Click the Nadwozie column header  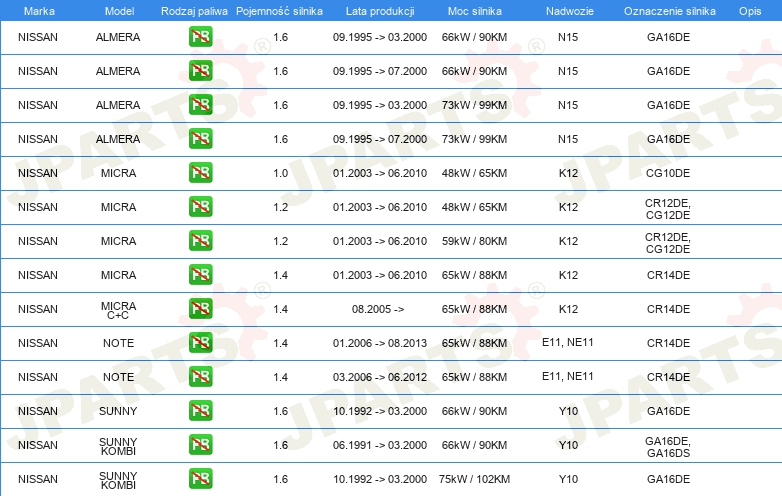[x=568, y=10]
